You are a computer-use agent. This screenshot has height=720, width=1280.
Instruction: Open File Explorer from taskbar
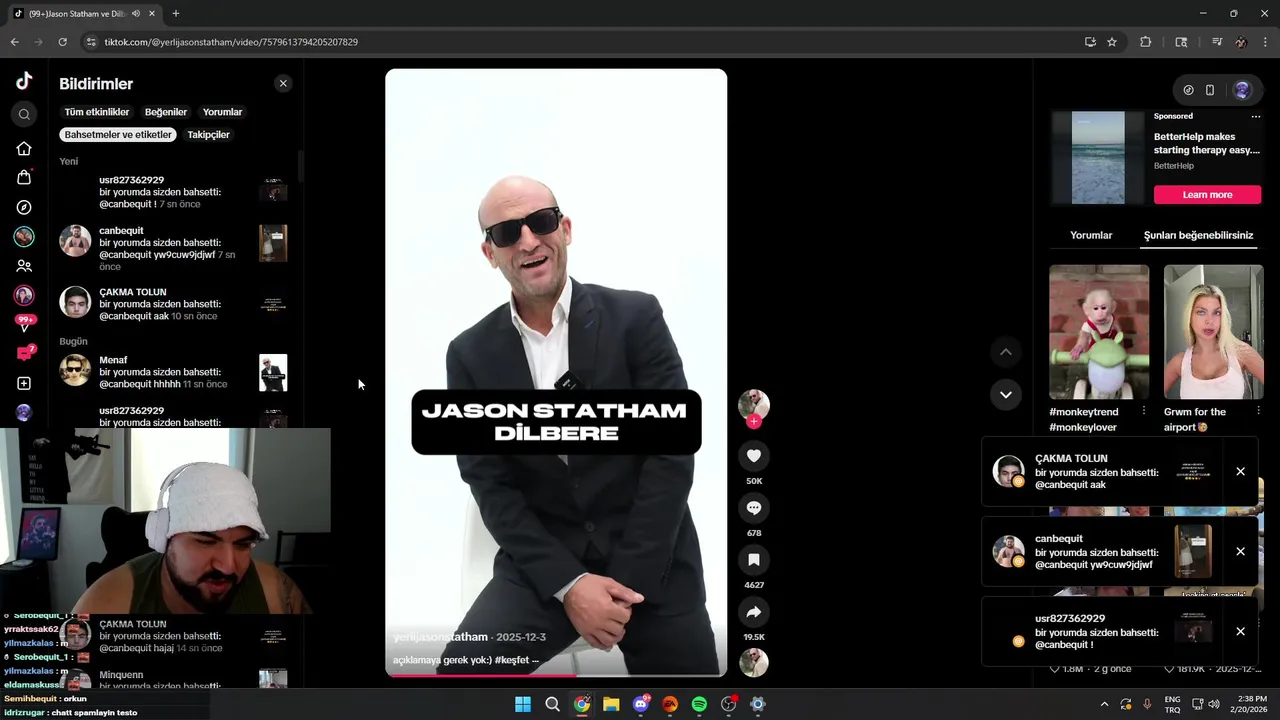tap(611, 704)
